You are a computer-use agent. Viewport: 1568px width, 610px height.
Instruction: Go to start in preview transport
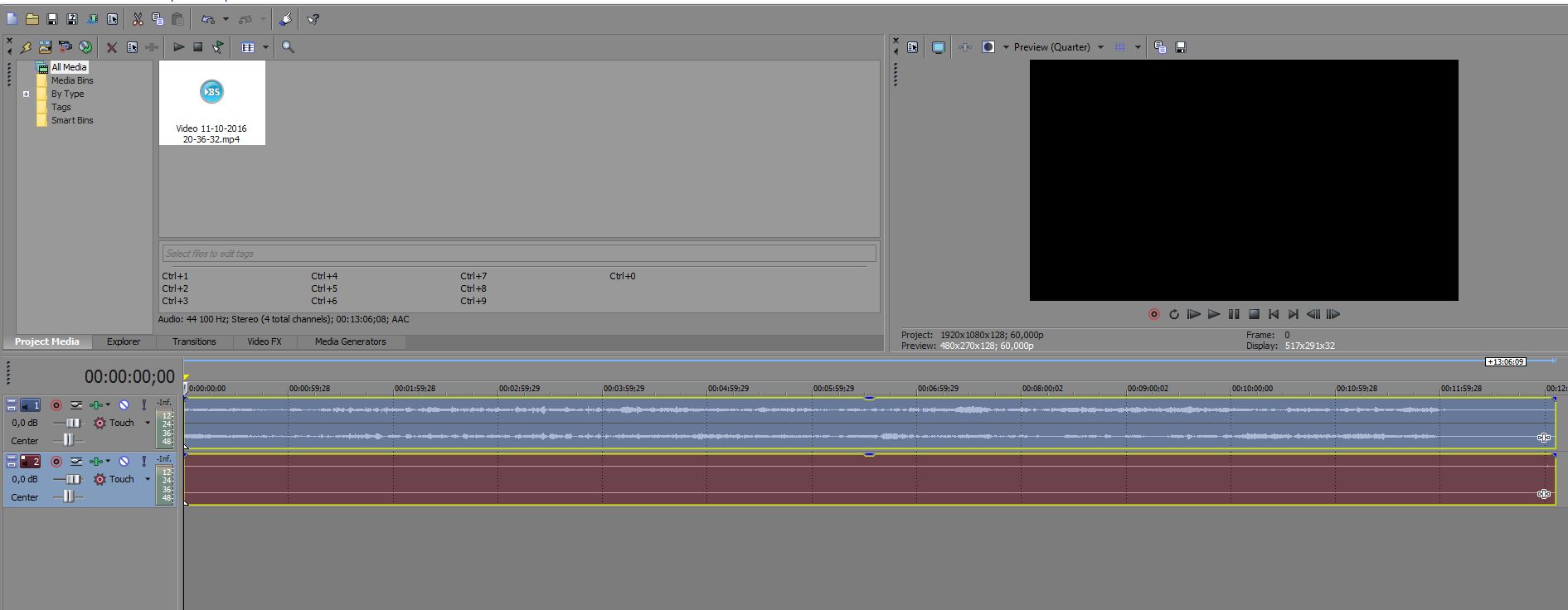point(1274,314)
